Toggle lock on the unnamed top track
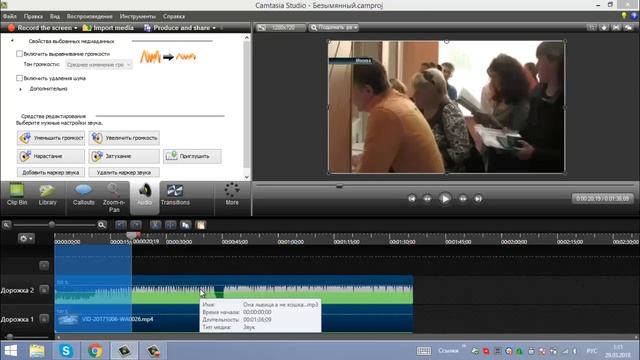 pos(44,266)
